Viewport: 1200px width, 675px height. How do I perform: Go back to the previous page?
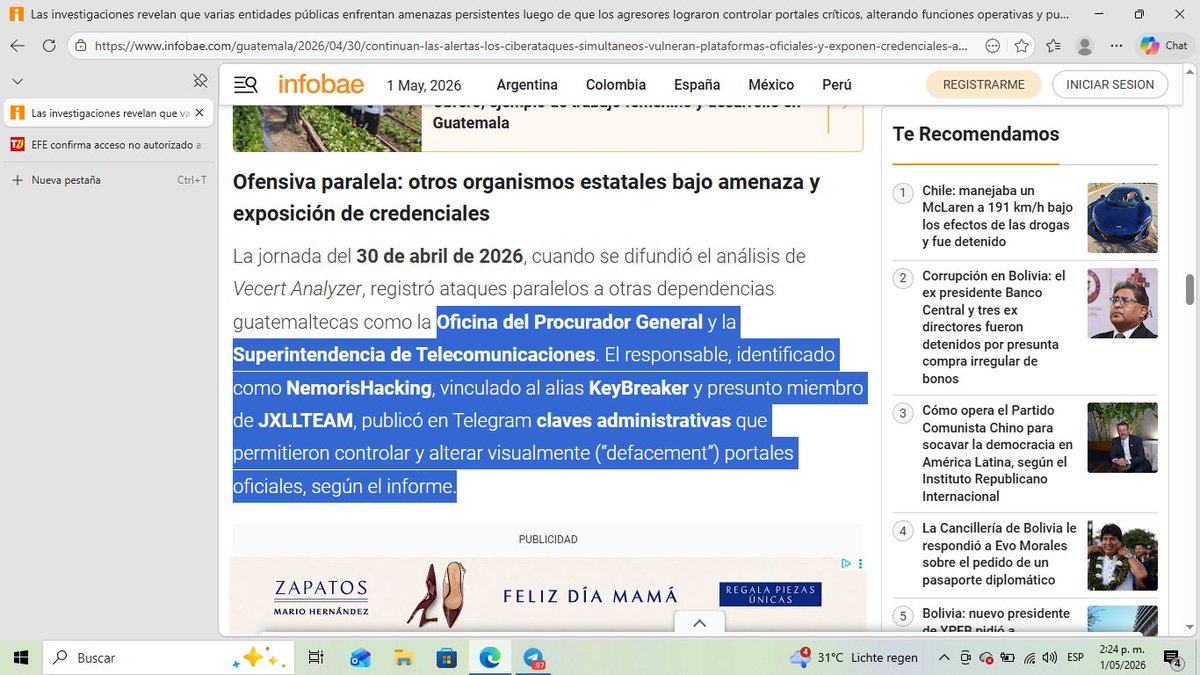coord(19,46)
